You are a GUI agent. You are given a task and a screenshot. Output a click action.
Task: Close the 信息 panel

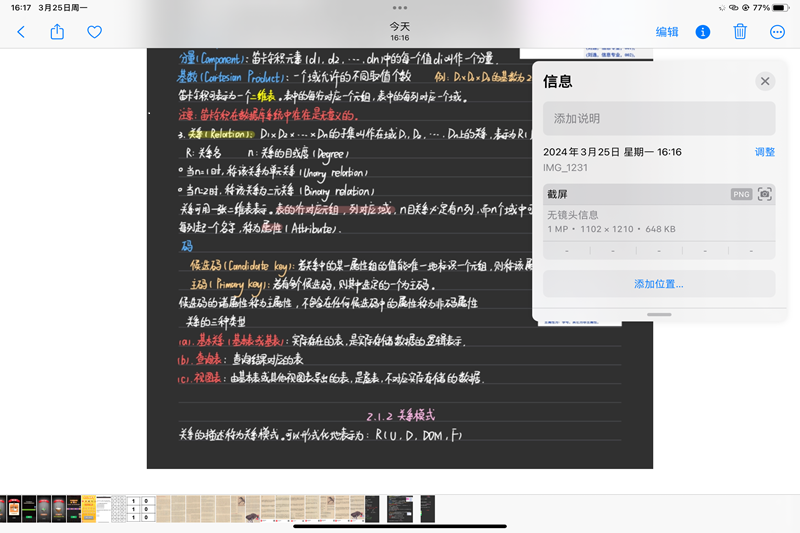[x=765, y=82]
